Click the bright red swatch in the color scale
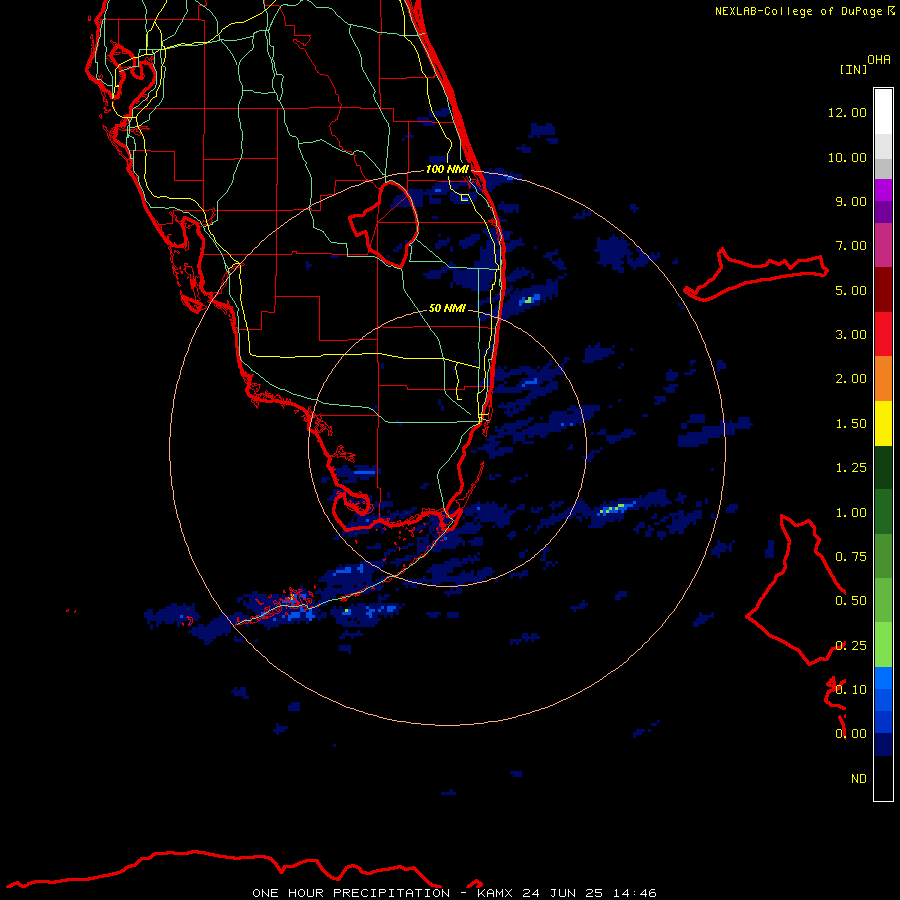 pyautogui.click(x=883, y=334)
